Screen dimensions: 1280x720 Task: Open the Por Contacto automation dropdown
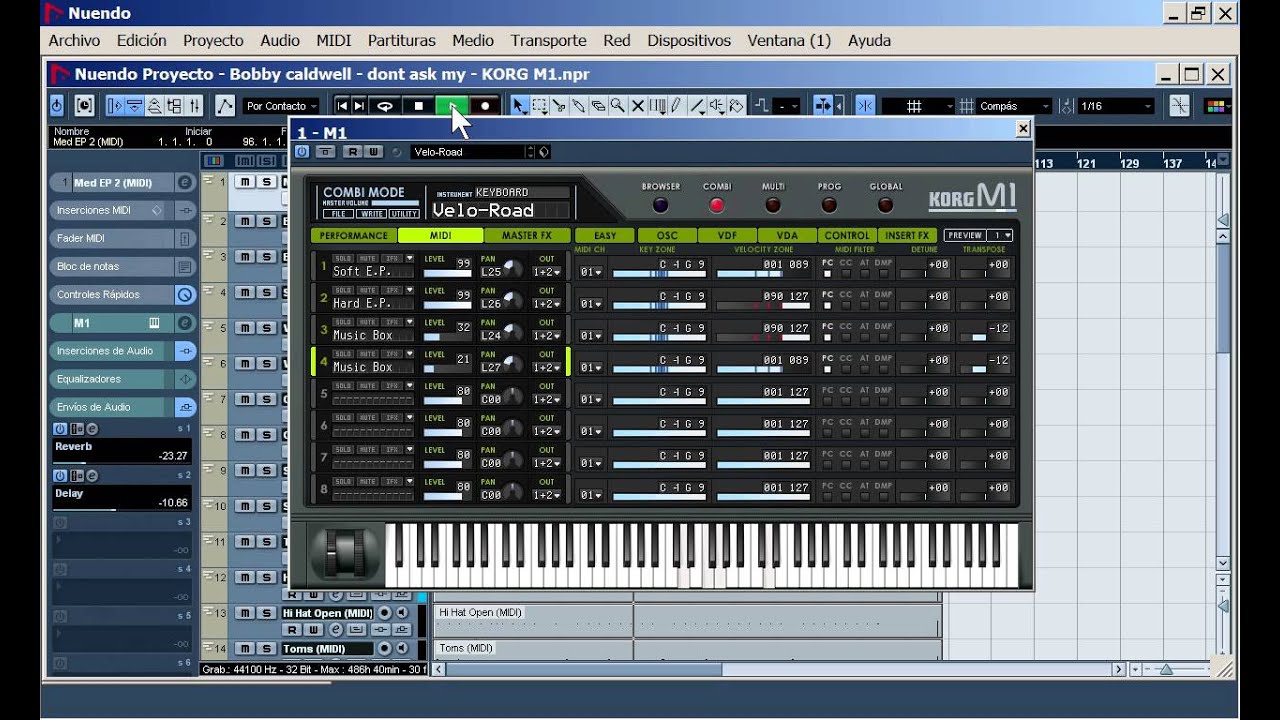click(281, 105)
